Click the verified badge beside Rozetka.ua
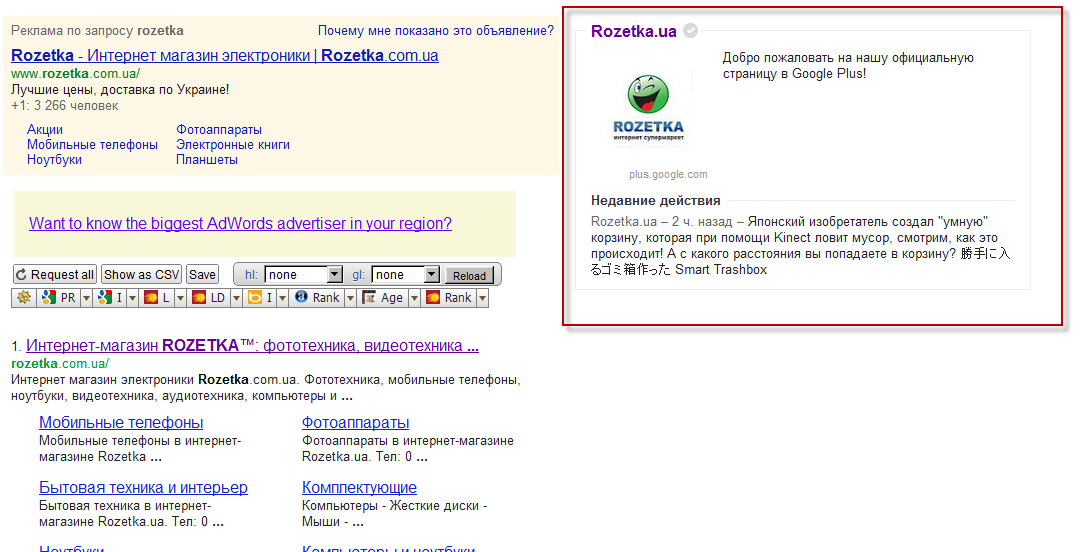The height and width of the screenshot is (552, 1090). 690,31
